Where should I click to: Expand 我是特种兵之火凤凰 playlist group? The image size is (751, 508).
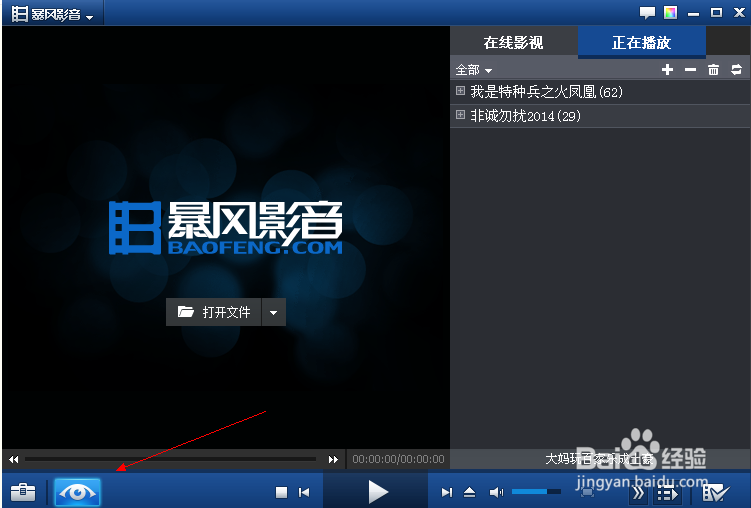[x=460, y=90]
